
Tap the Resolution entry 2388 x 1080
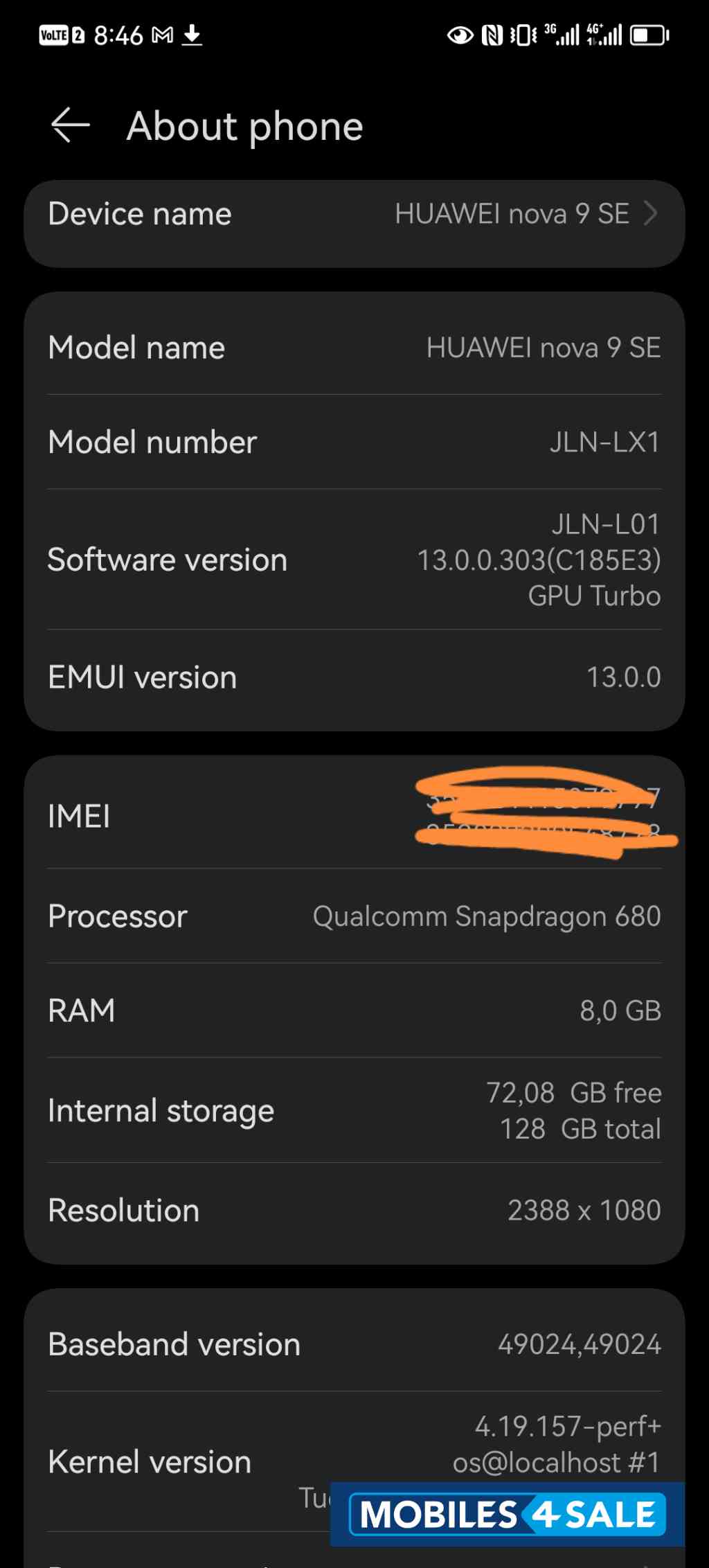pyautogui.click(x=354, y=1210)
